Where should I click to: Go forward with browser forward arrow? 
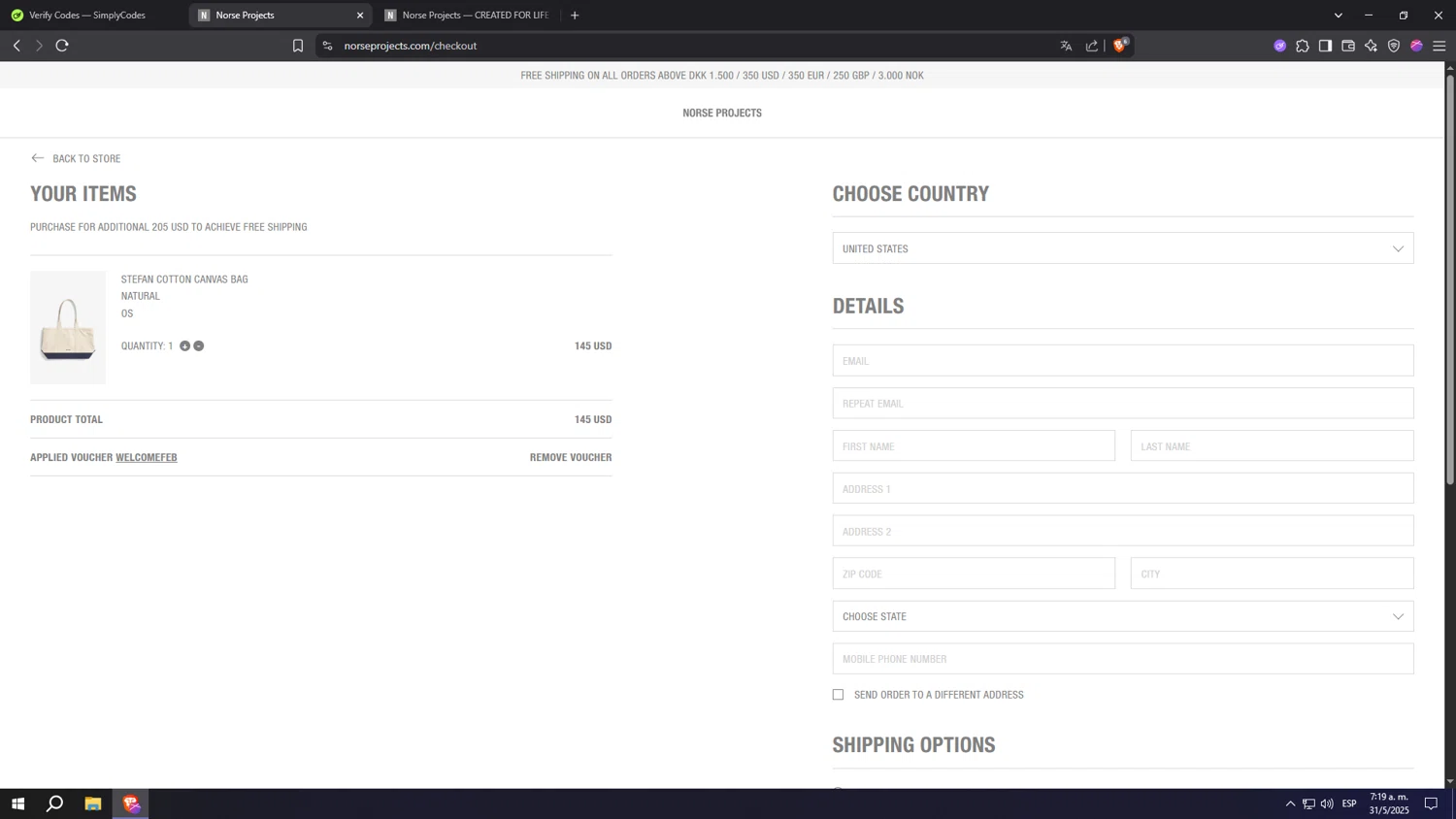tap(39, 46)
